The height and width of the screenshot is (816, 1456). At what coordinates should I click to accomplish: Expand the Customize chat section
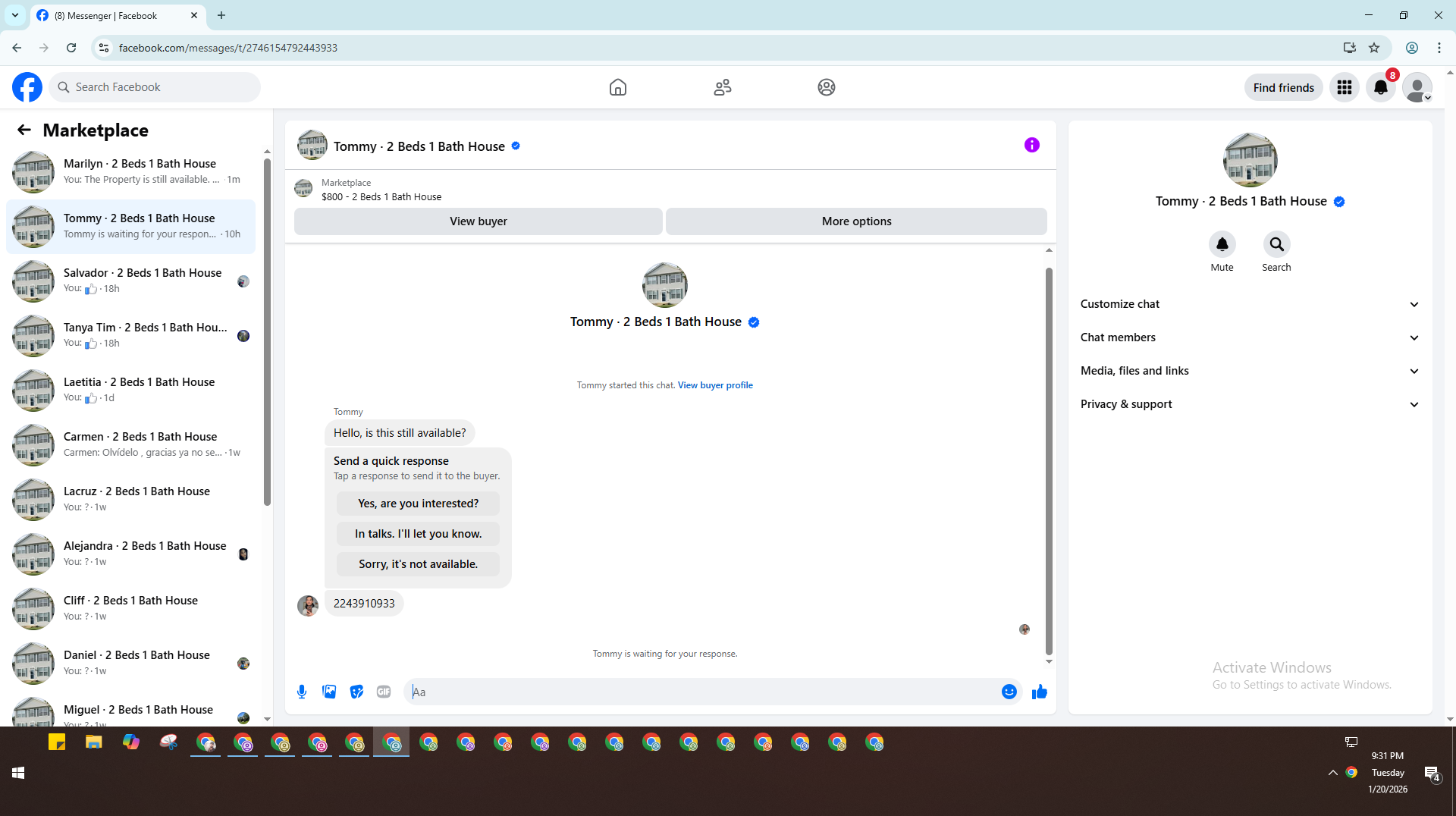click(x=1250, y=304)
